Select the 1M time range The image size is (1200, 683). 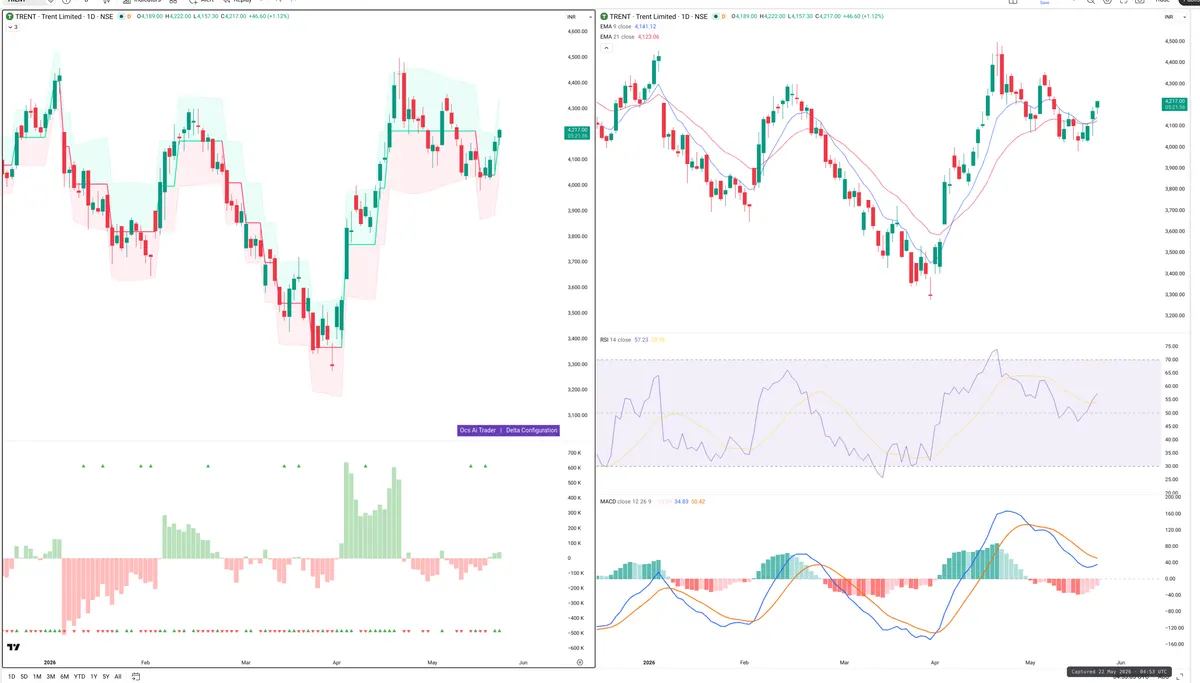pyautogui.click(x=37, y=676)
